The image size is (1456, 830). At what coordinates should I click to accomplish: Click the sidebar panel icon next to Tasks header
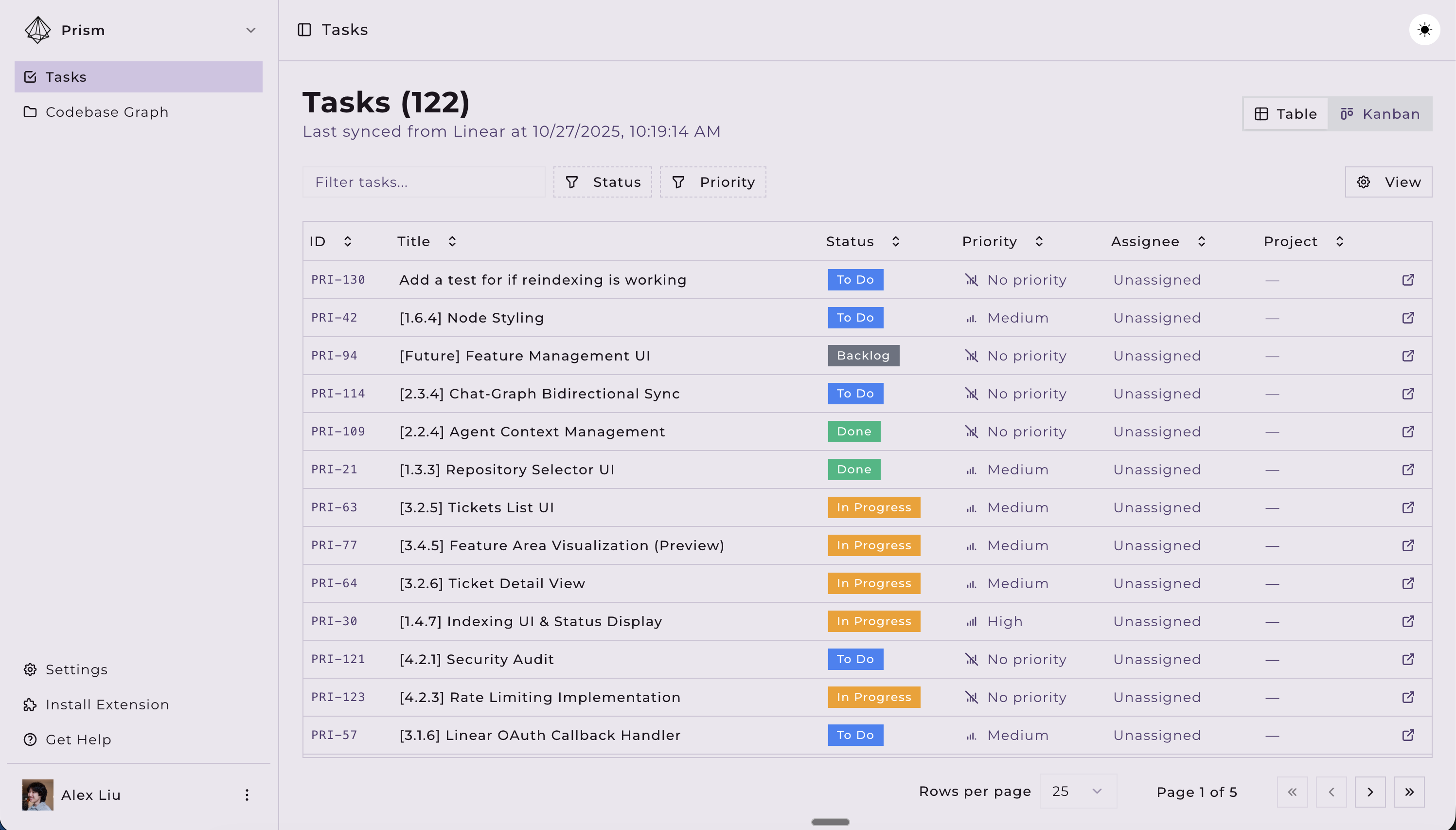tap(305, 30)
